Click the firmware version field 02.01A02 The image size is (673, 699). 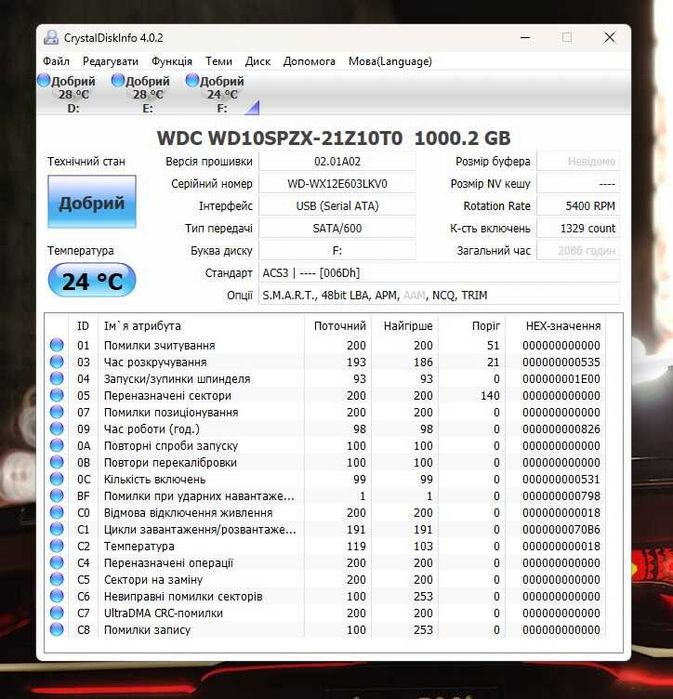[x=337, y=161]
